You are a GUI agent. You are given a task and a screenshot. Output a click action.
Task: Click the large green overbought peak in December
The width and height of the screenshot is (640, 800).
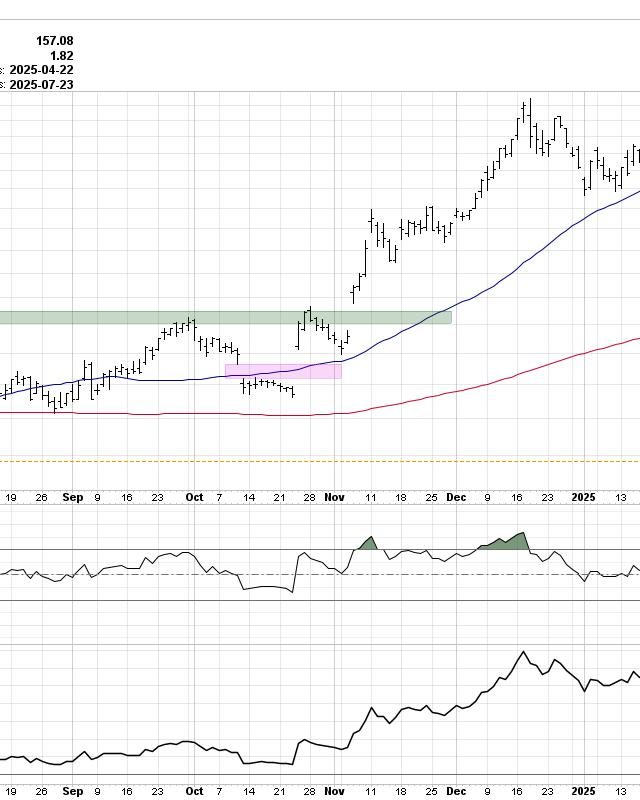519,539
